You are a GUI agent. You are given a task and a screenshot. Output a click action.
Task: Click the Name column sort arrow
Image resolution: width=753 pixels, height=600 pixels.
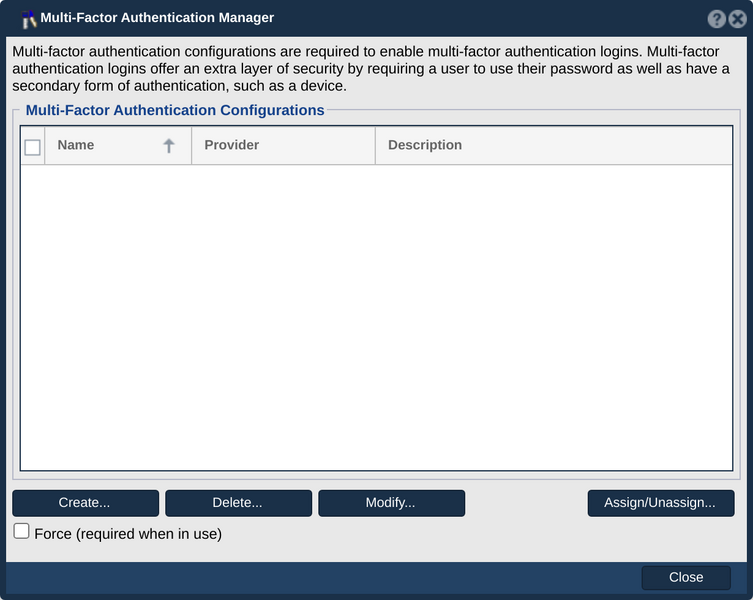pos(169,146)
